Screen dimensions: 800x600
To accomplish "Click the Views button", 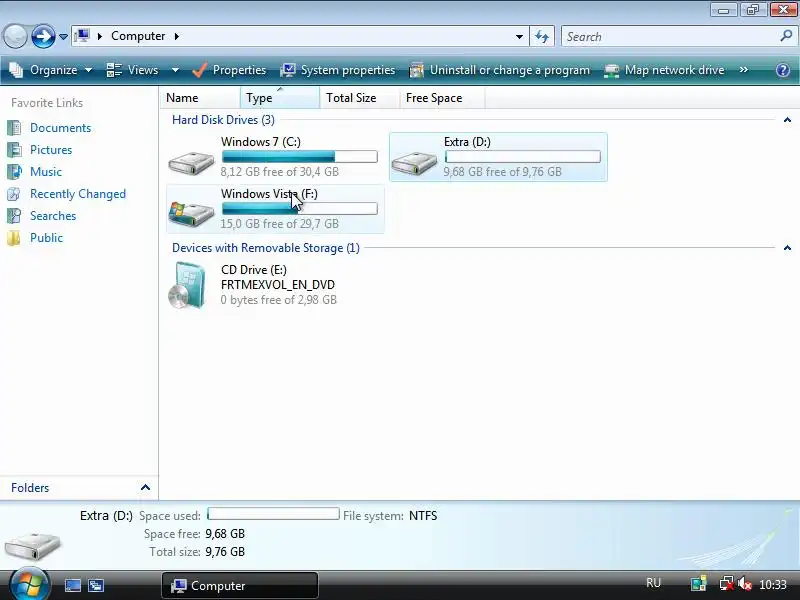I will pos(133,70).
